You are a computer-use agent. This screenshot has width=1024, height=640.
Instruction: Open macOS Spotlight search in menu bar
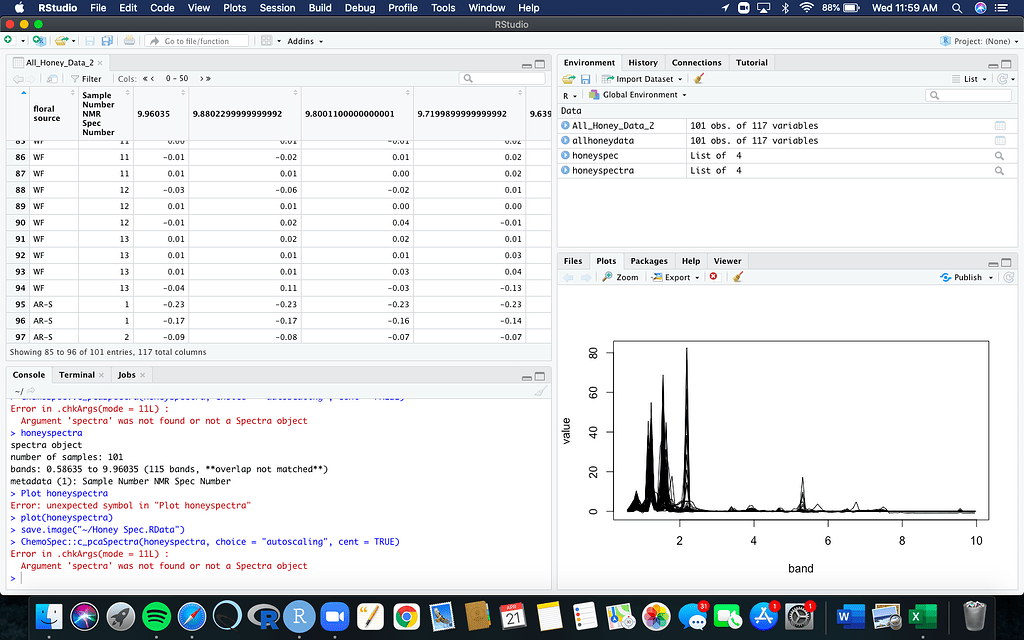(x=957, y=8)
